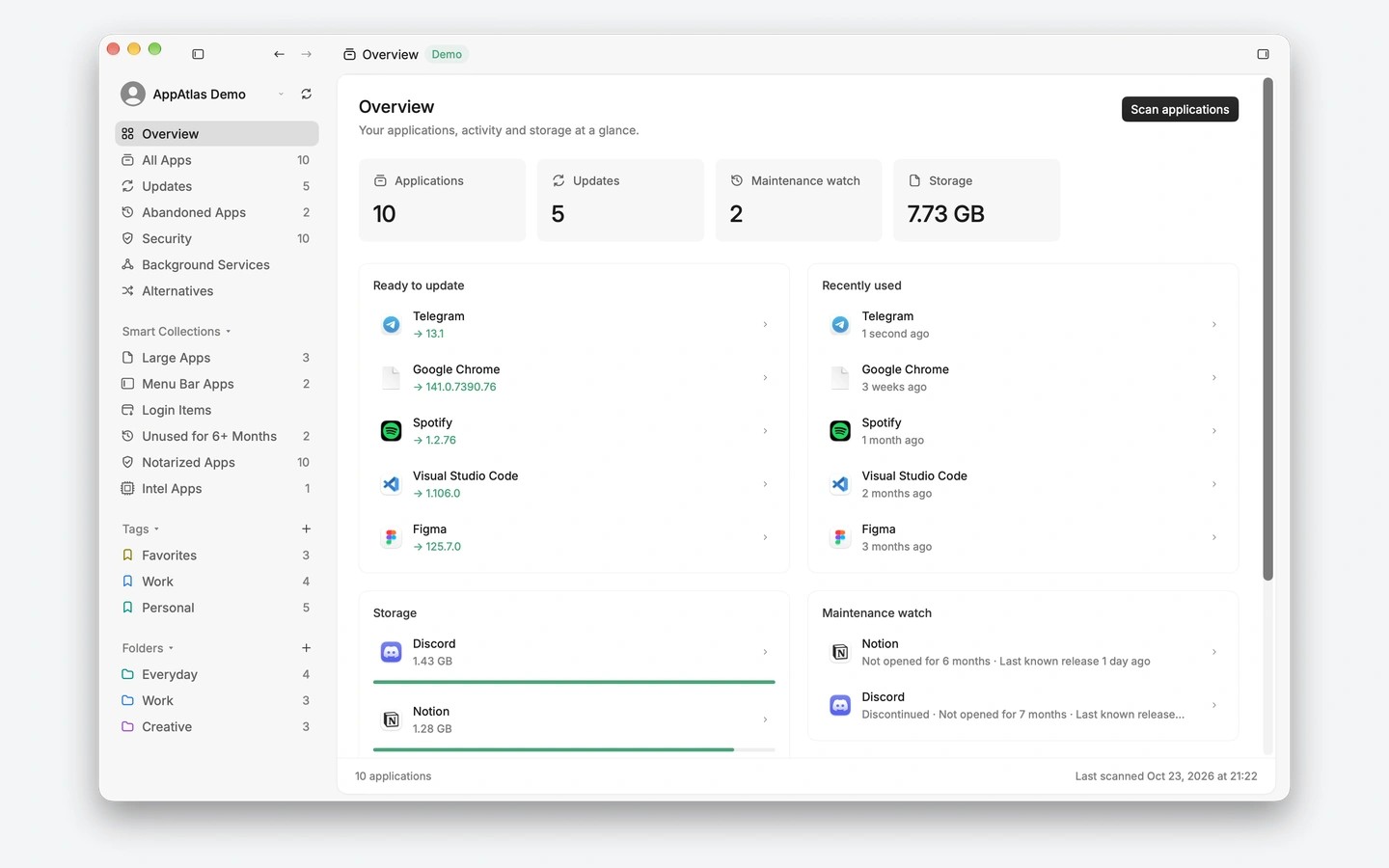
Task: Click 'Last scanned Oct 23, 2026 at 21:22' text
Action: point(1166,776)
